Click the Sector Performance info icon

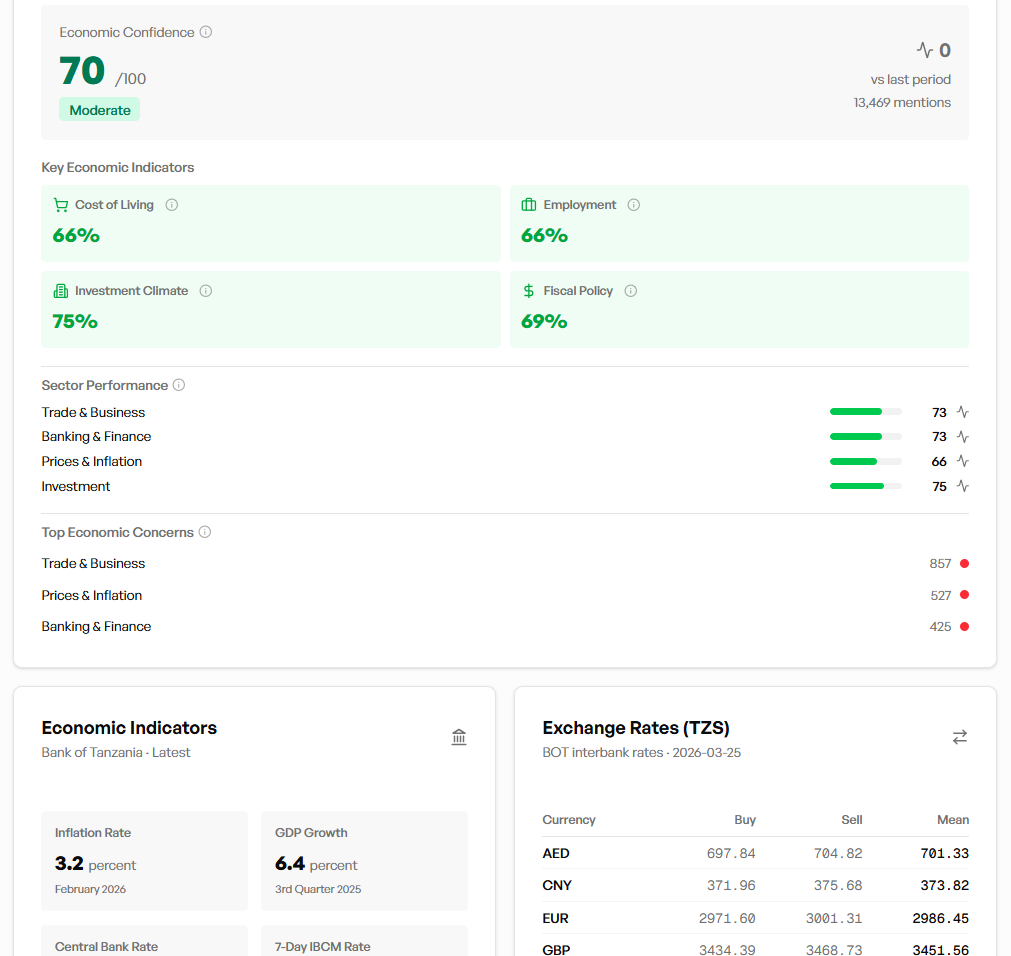[179, 385]
